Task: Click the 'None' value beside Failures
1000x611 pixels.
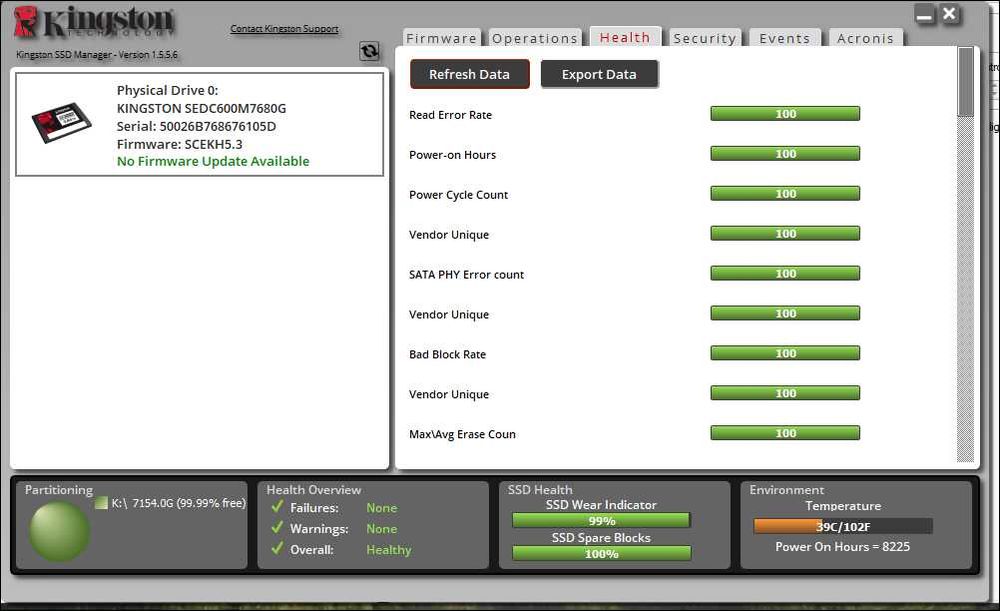Action: [381, 508]
